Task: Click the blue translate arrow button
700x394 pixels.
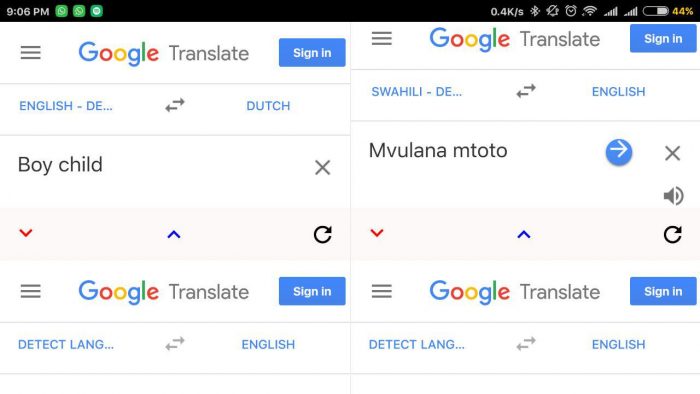Action: (x=619, y=152)
